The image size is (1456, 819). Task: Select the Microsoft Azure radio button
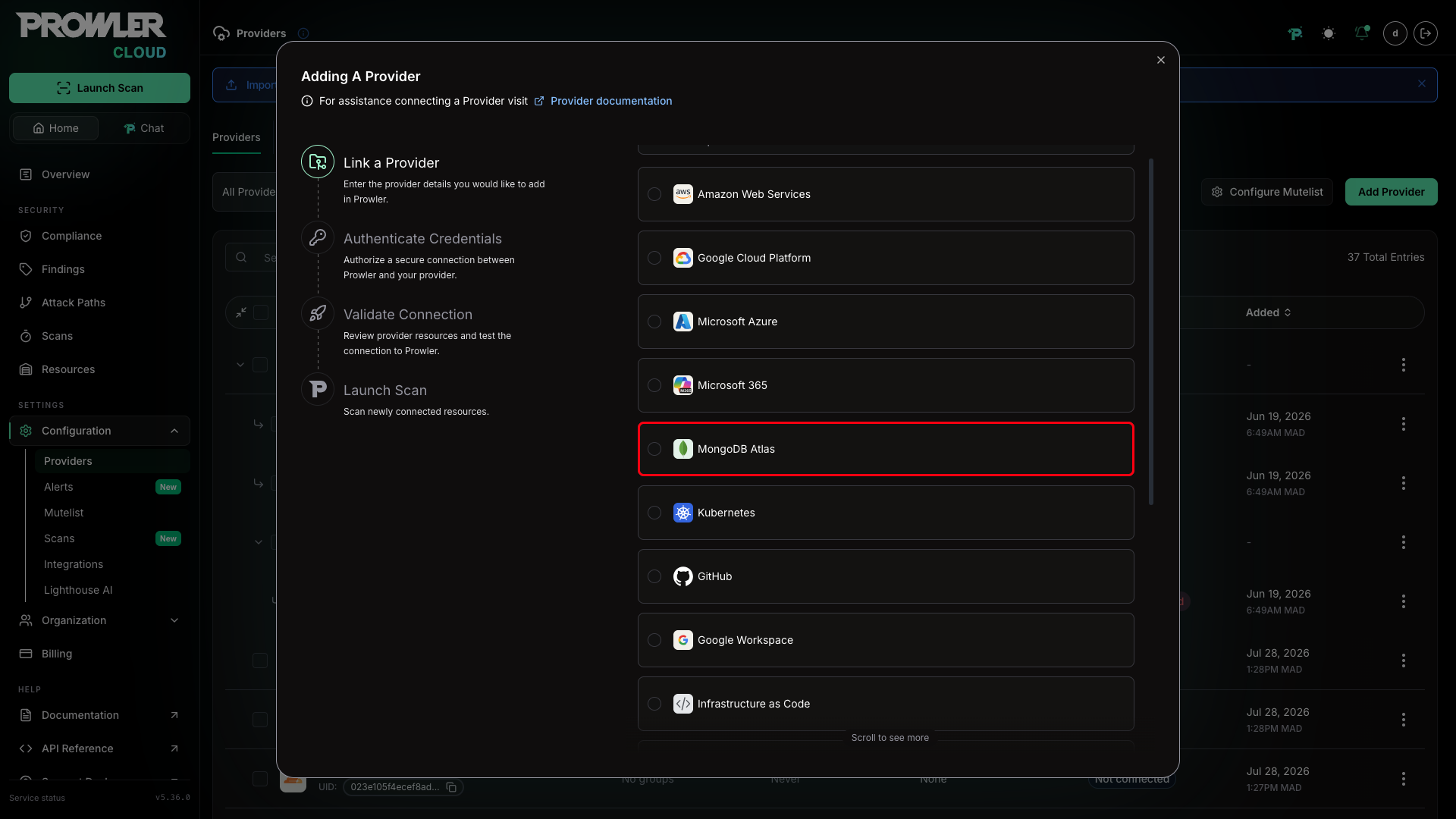pyautogui.click(x=654, y=322)
